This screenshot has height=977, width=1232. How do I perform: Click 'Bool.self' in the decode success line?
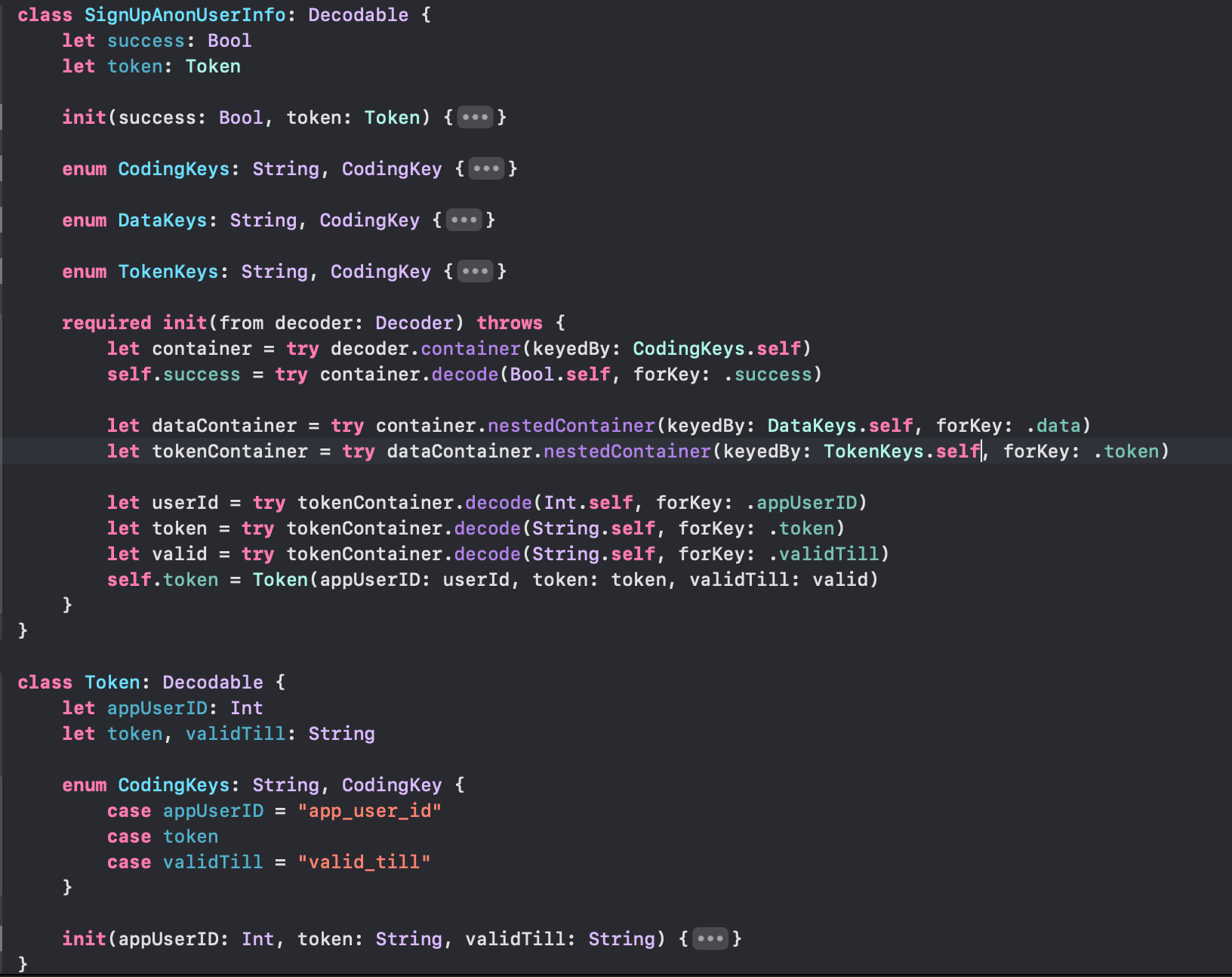[x=560, y=374]
